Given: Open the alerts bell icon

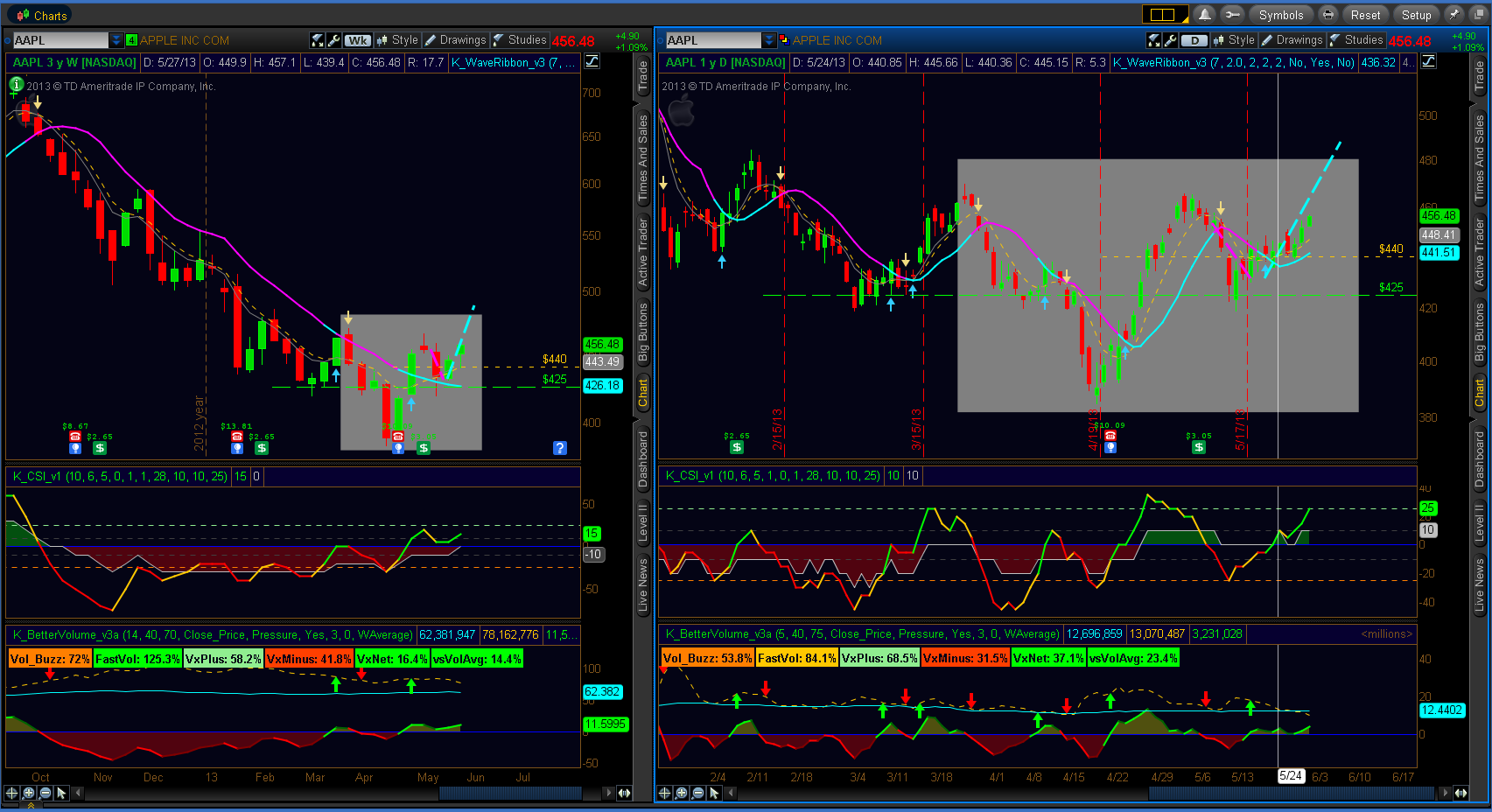Looking at the screenshot, I should pos(1205,15).
